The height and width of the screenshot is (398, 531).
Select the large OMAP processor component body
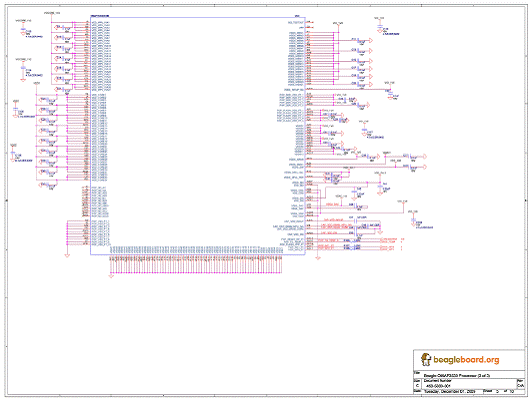[x=198, y=135]
